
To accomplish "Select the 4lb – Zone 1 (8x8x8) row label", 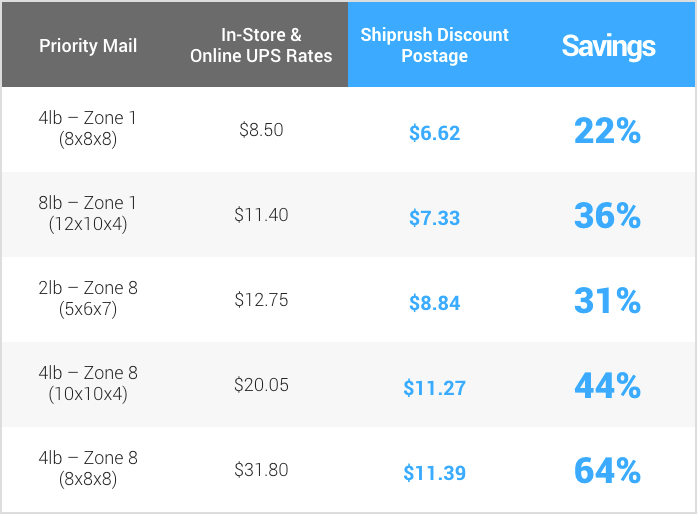I will (x=88, y=128).
